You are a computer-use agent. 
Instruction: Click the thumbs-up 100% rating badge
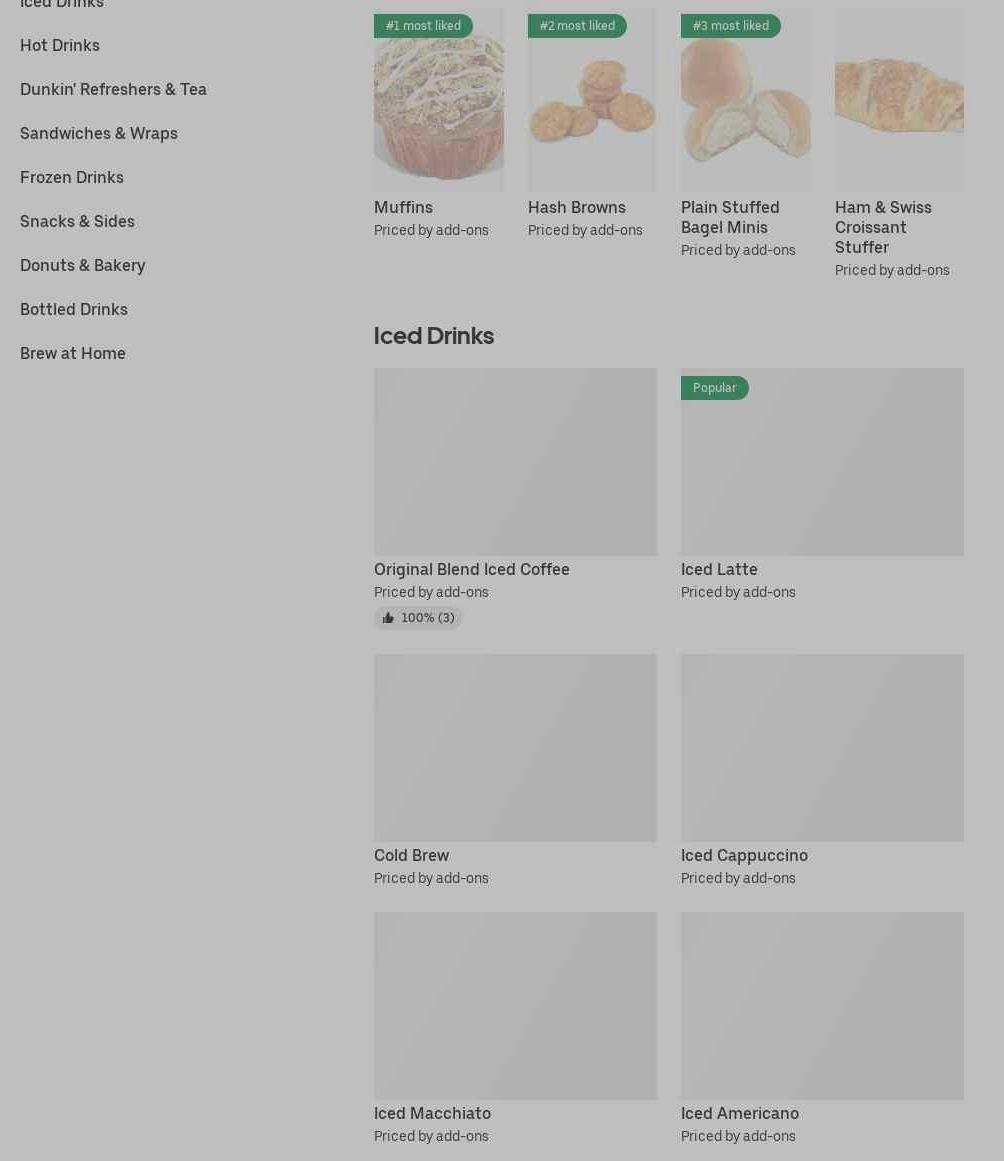click(x=418, y=618)
